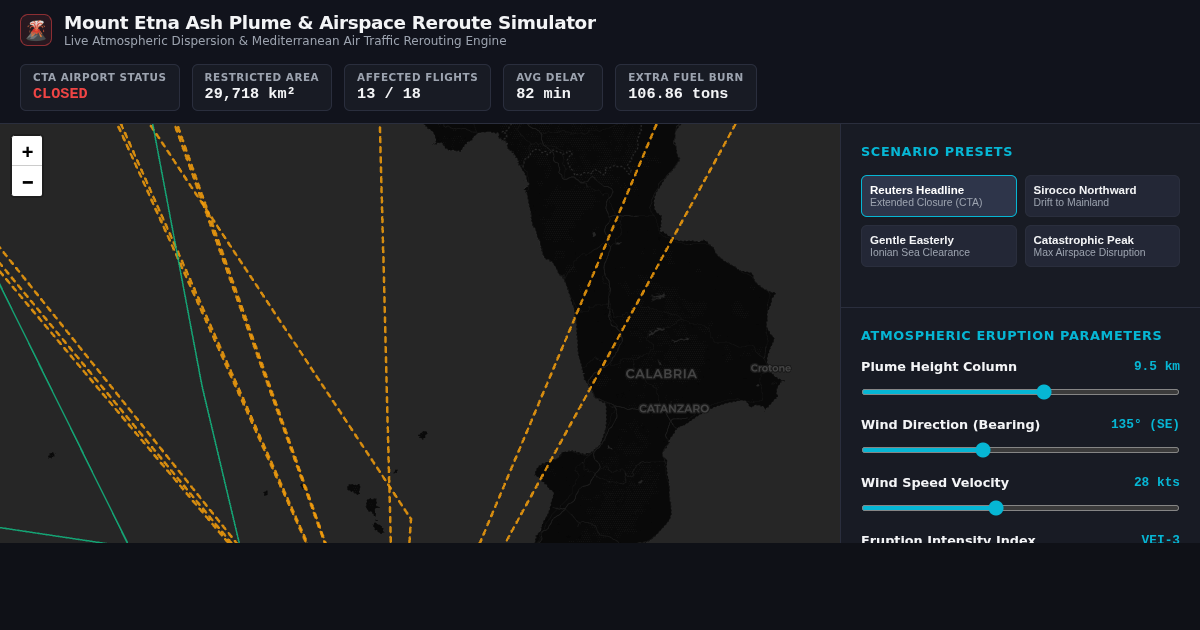This screenshot has height=630, width=1200.
Task: Click the CALABRIA map label
Action: coord(661,374)
